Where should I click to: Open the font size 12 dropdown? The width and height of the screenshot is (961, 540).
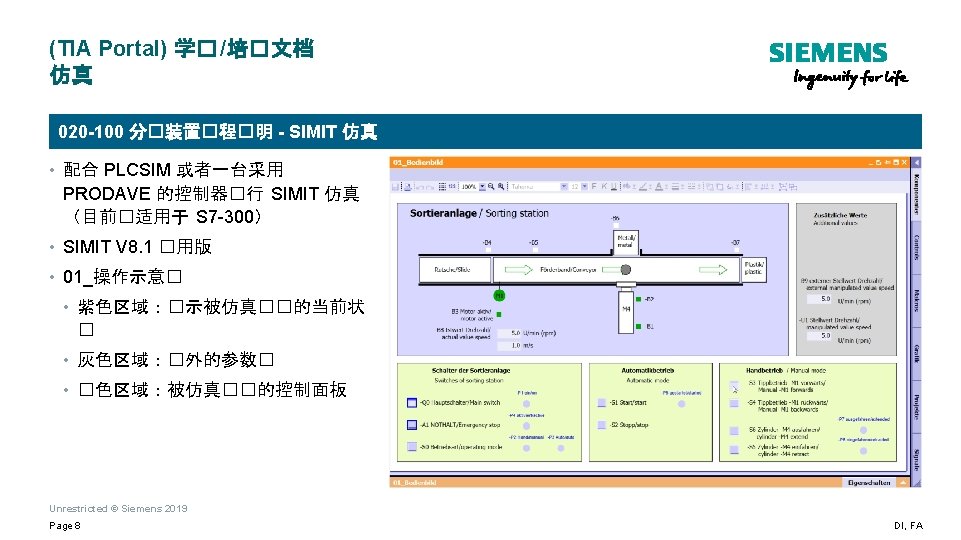coord(584,186)
